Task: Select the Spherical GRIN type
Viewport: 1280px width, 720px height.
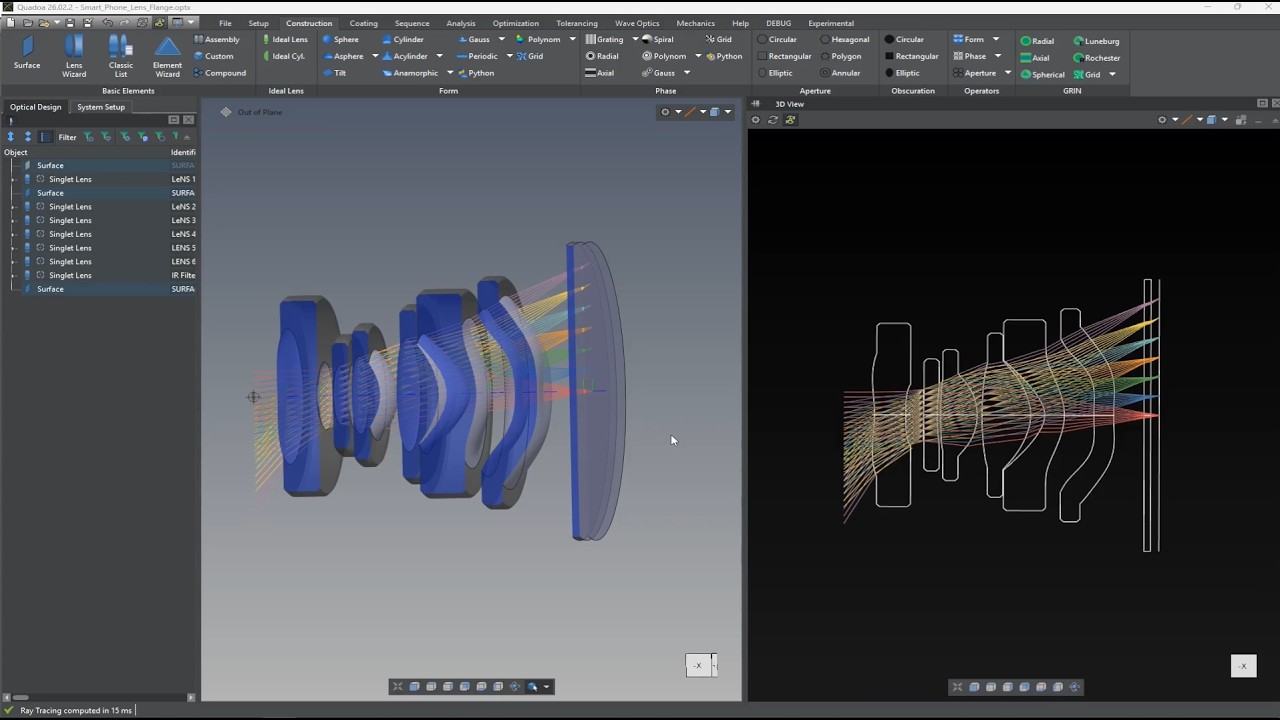Action: tap(1042, 75)
